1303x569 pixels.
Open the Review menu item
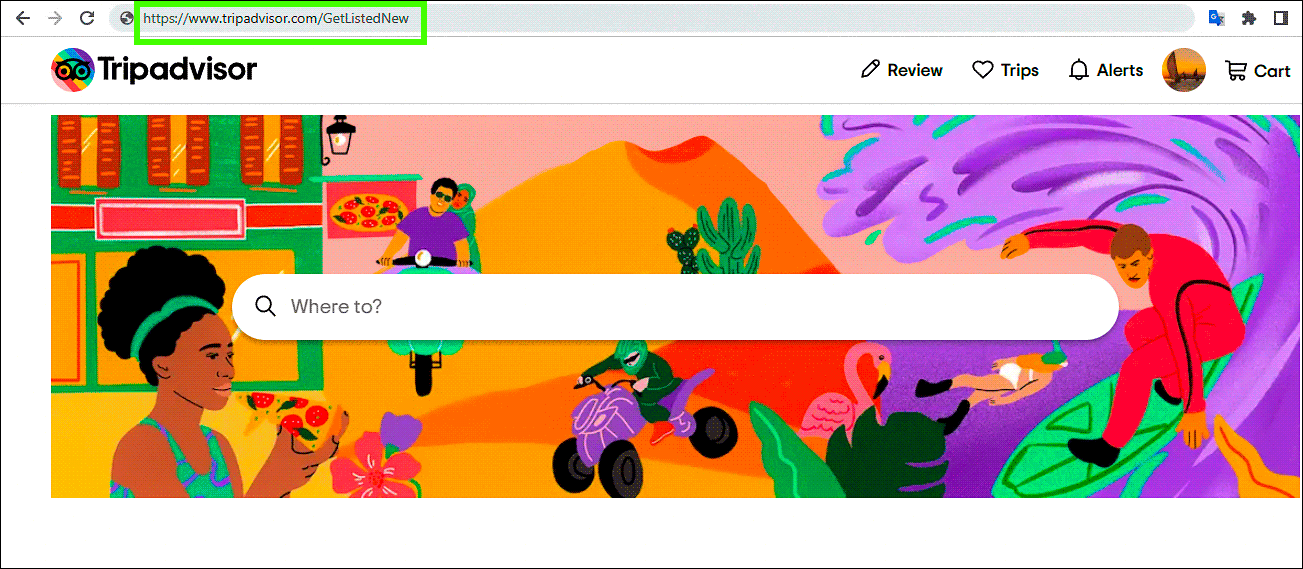914,70
